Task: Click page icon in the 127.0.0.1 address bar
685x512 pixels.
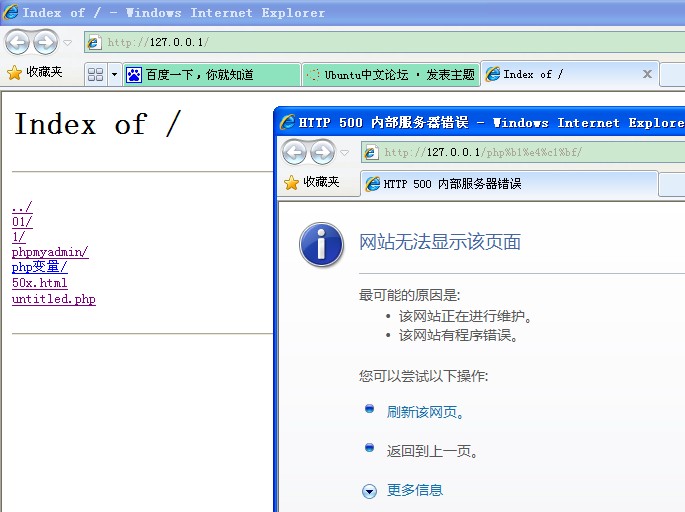Action: 93,42
